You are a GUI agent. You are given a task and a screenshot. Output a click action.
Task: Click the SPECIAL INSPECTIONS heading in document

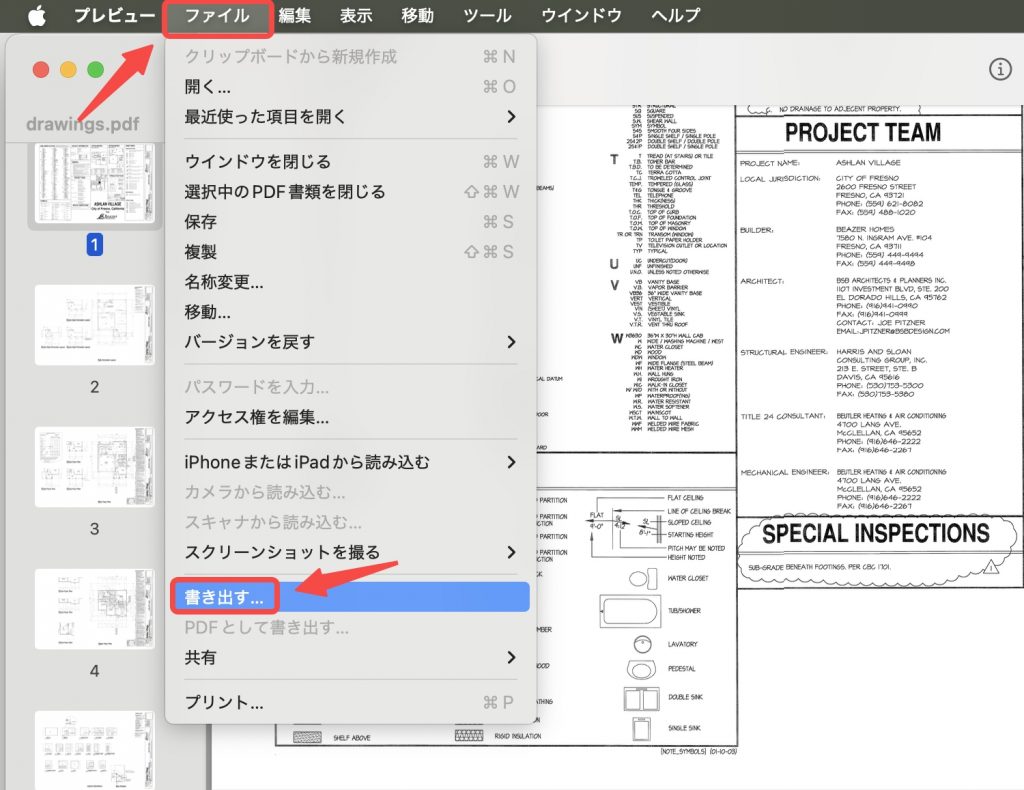(876, 533)
